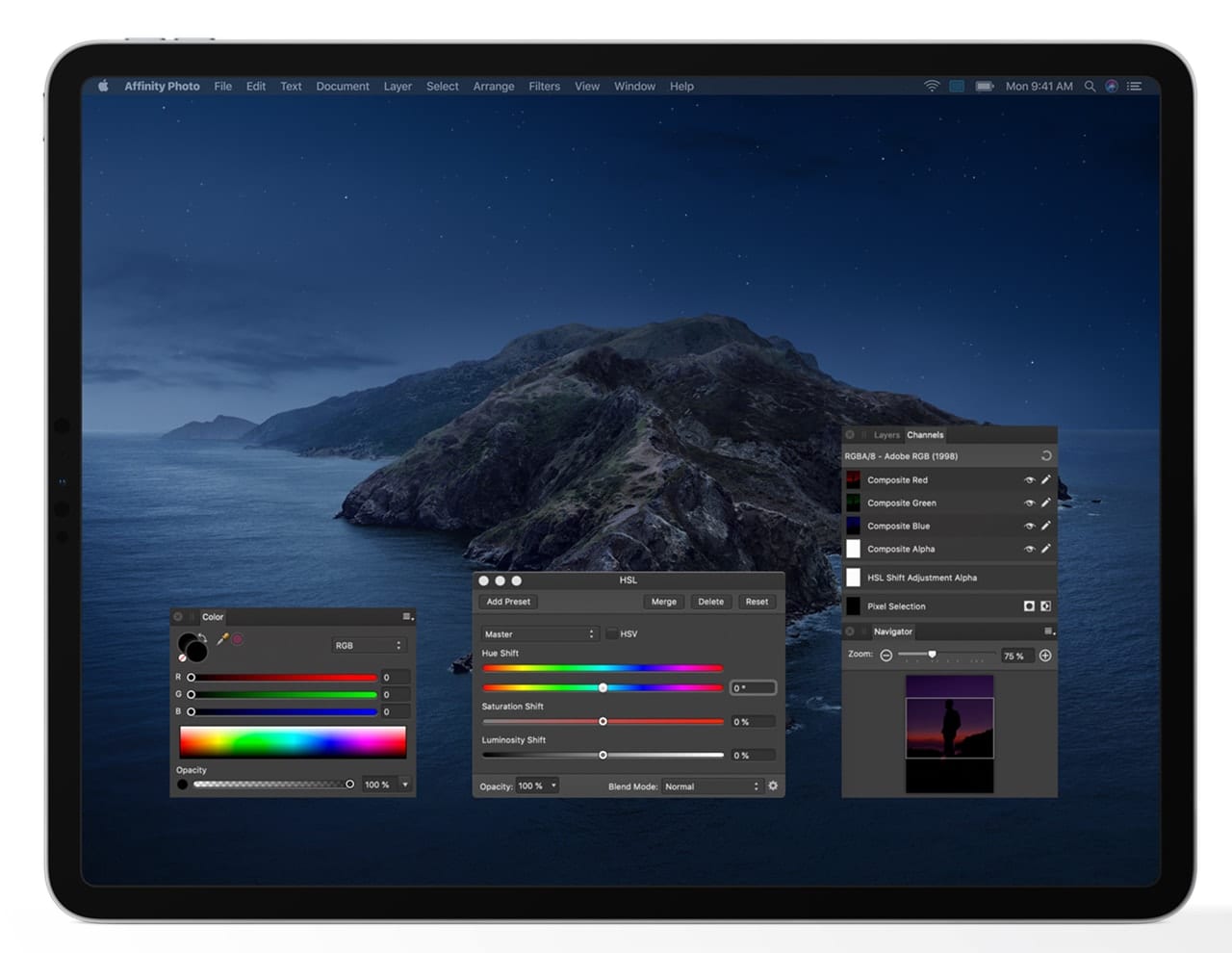Open the Master channel dropdown
This screenshot has width=1232, height=953.
point(539,634)
